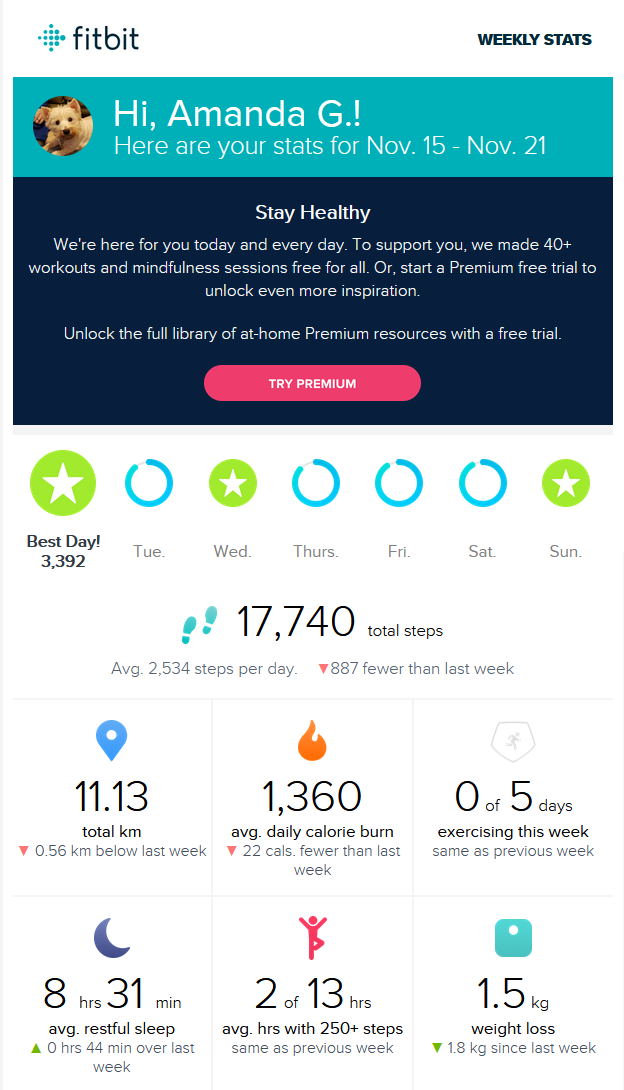The image size is (624, 1090).
Task: Click the pink active-hours figure icon
Action: pos(312,938)
